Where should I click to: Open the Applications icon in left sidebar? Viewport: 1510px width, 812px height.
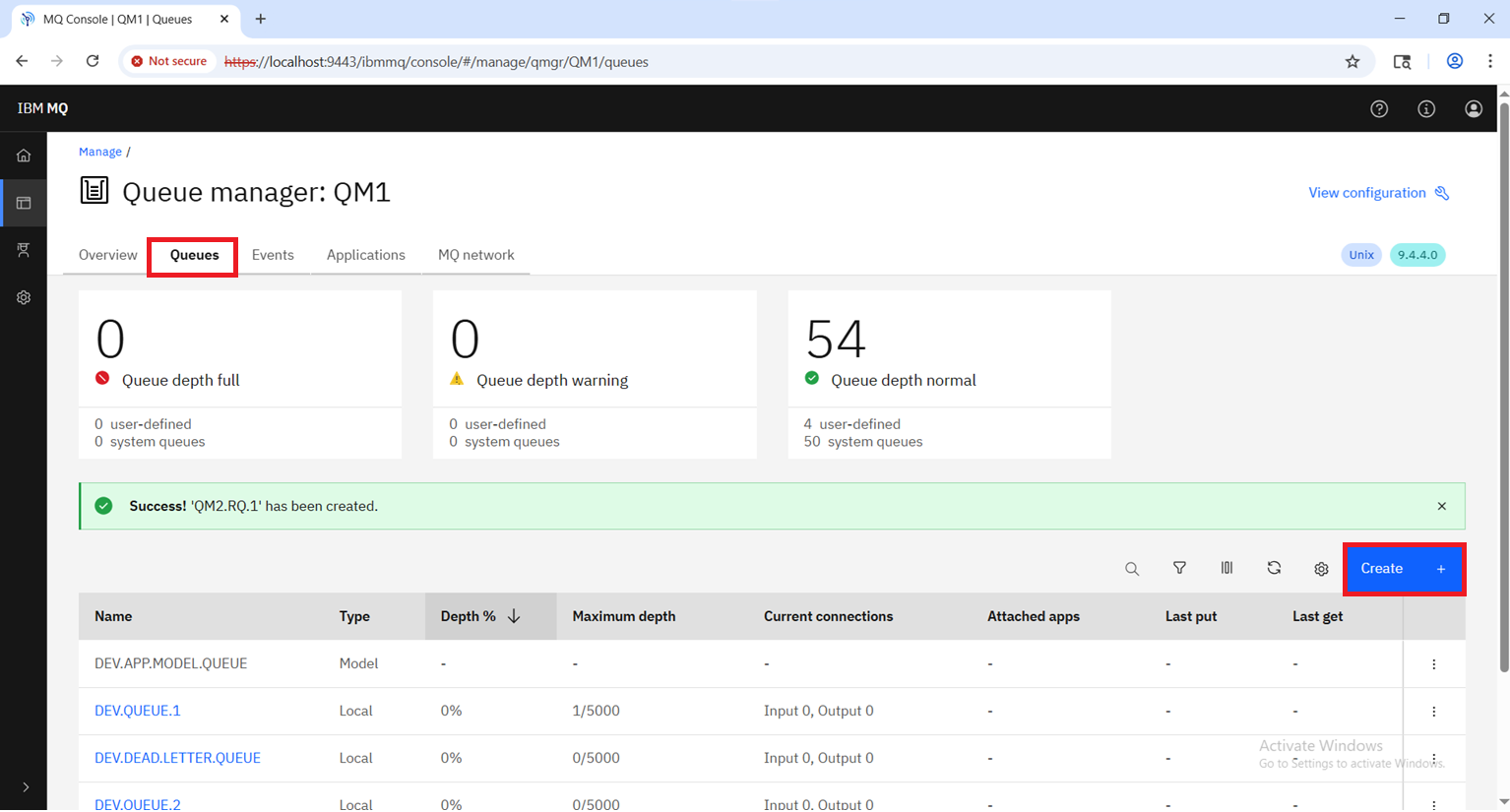(x=24, y=250)
